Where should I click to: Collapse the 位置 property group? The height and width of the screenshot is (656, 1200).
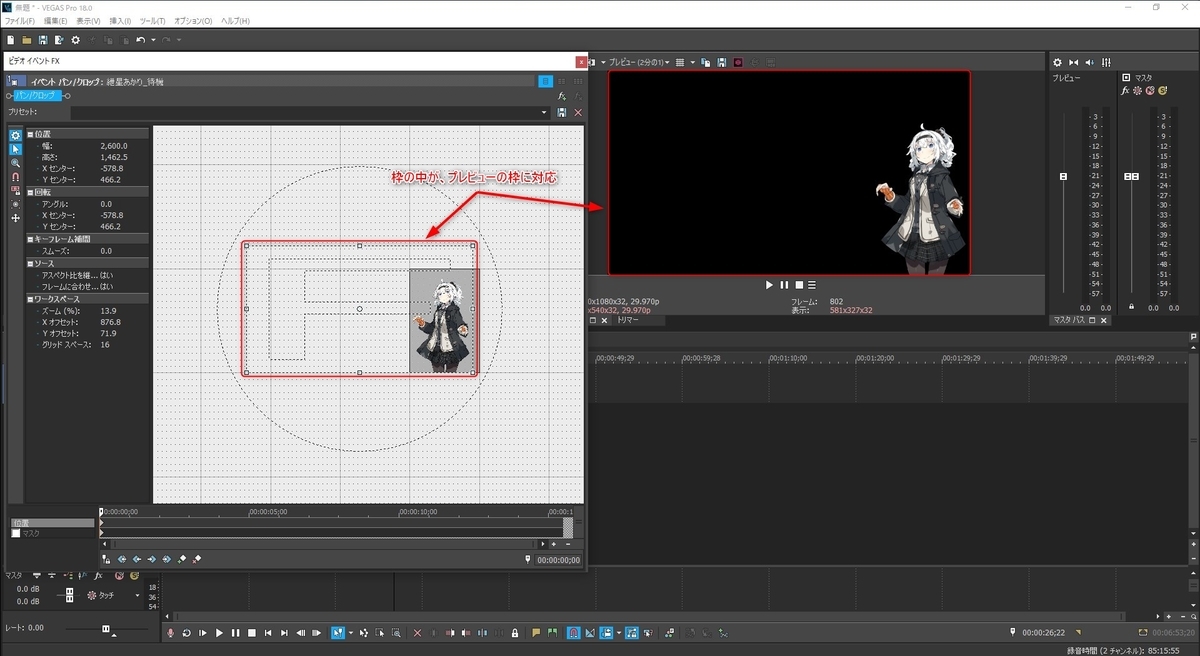pos(30,134)
